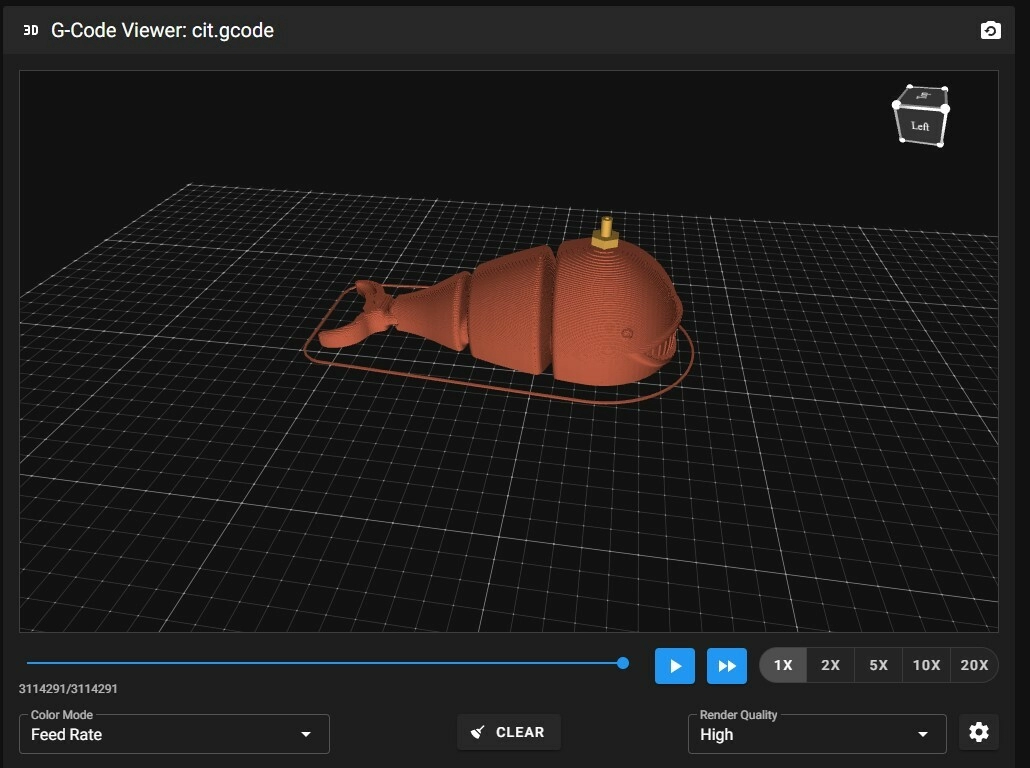
Task: Open the Color Mode dropdown showing Feed Rate
Action: [x=173, y=734]
